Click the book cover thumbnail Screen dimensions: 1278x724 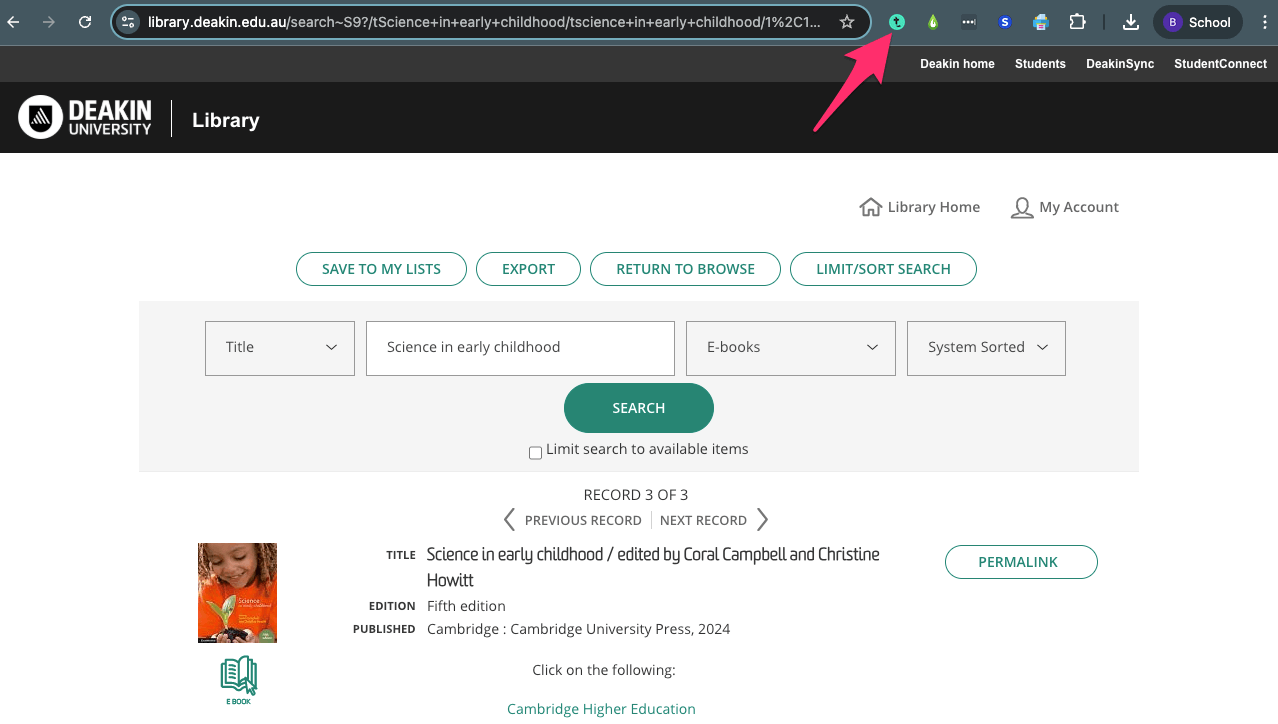click(237, 592)
